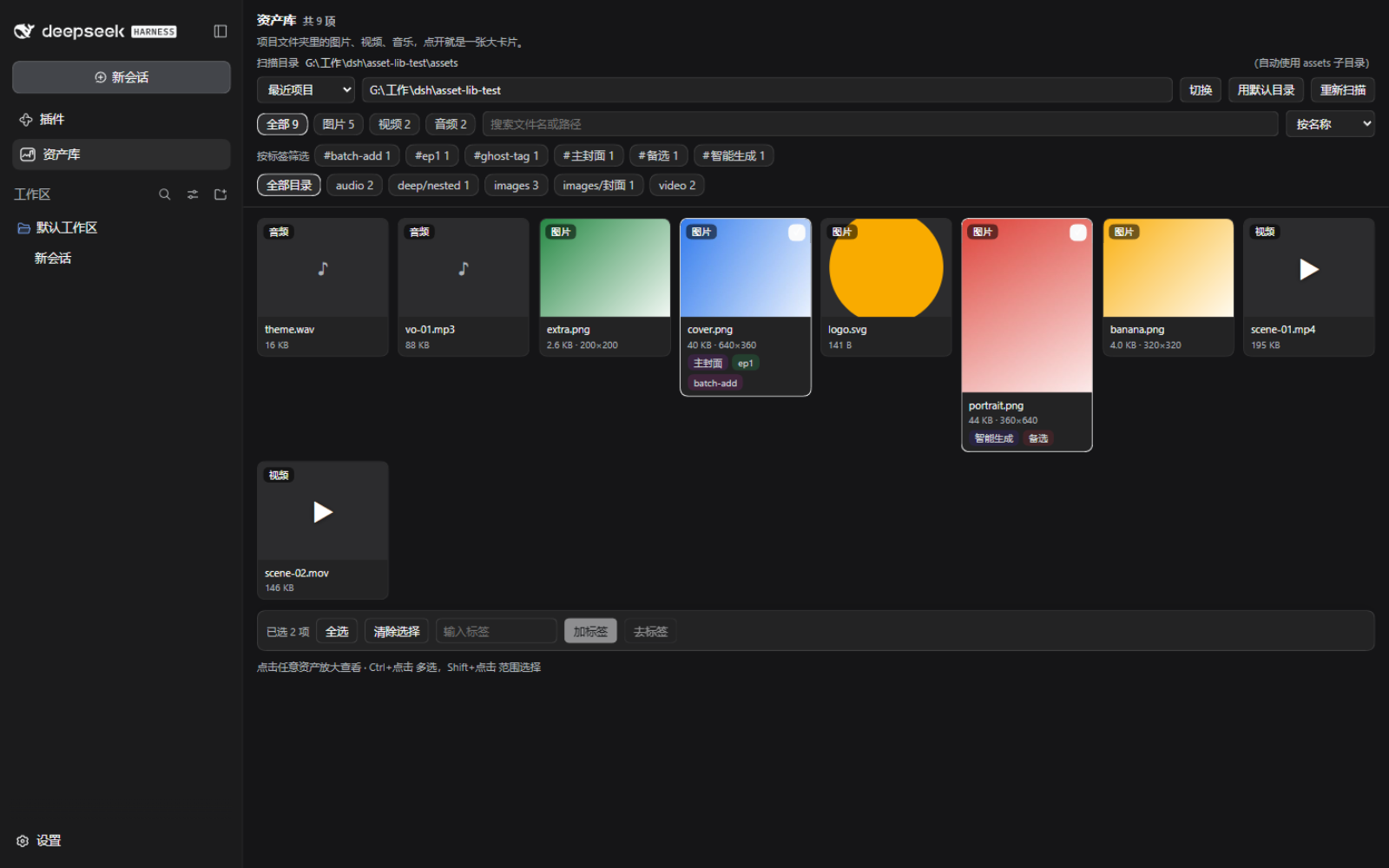Filter by #主封面 tag
The width and height of the screenshot is (1389, 868).
(x=589, y=156)
